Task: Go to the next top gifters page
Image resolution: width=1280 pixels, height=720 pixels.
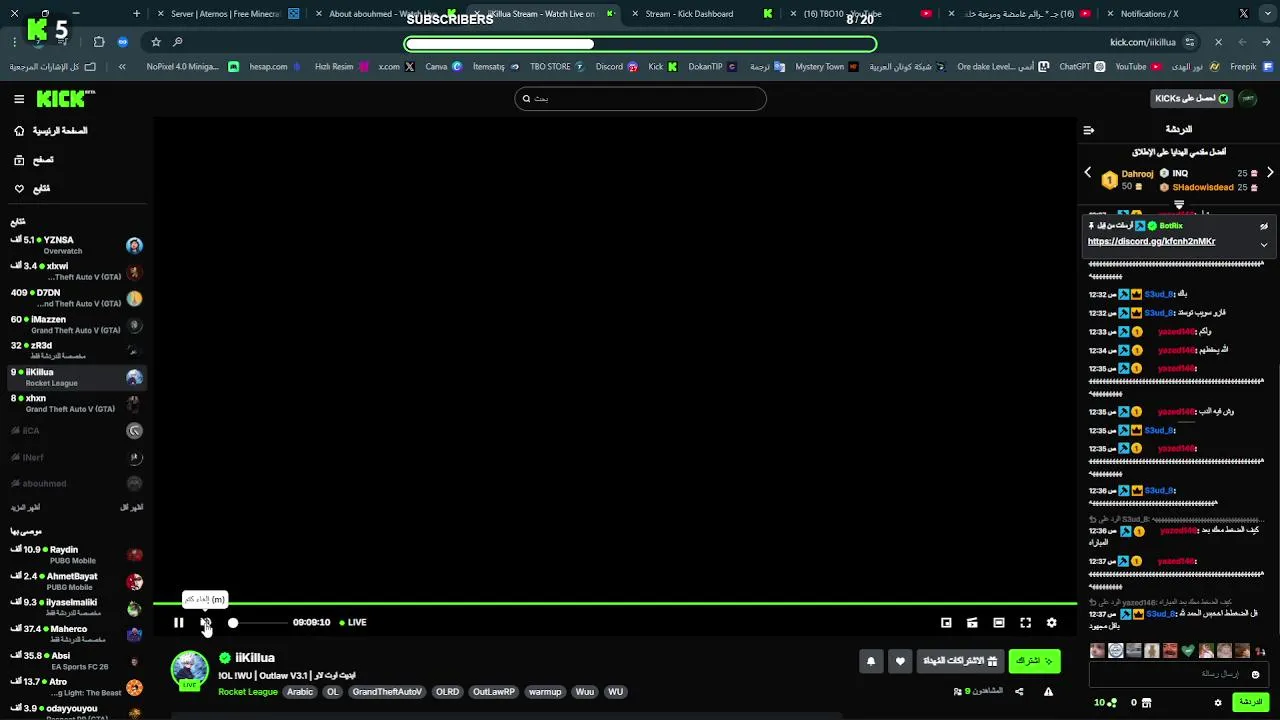Action: click(1270, 173)
